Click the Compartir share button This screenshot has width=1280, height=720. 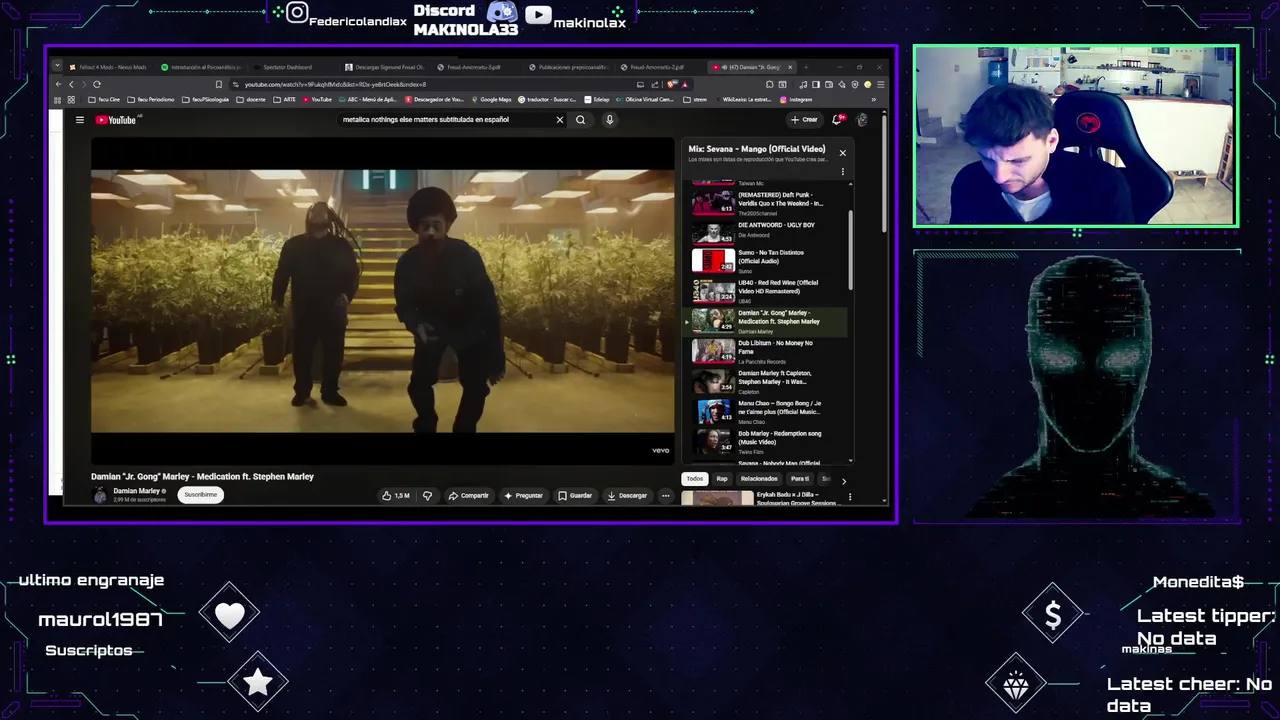click(468, 496)
